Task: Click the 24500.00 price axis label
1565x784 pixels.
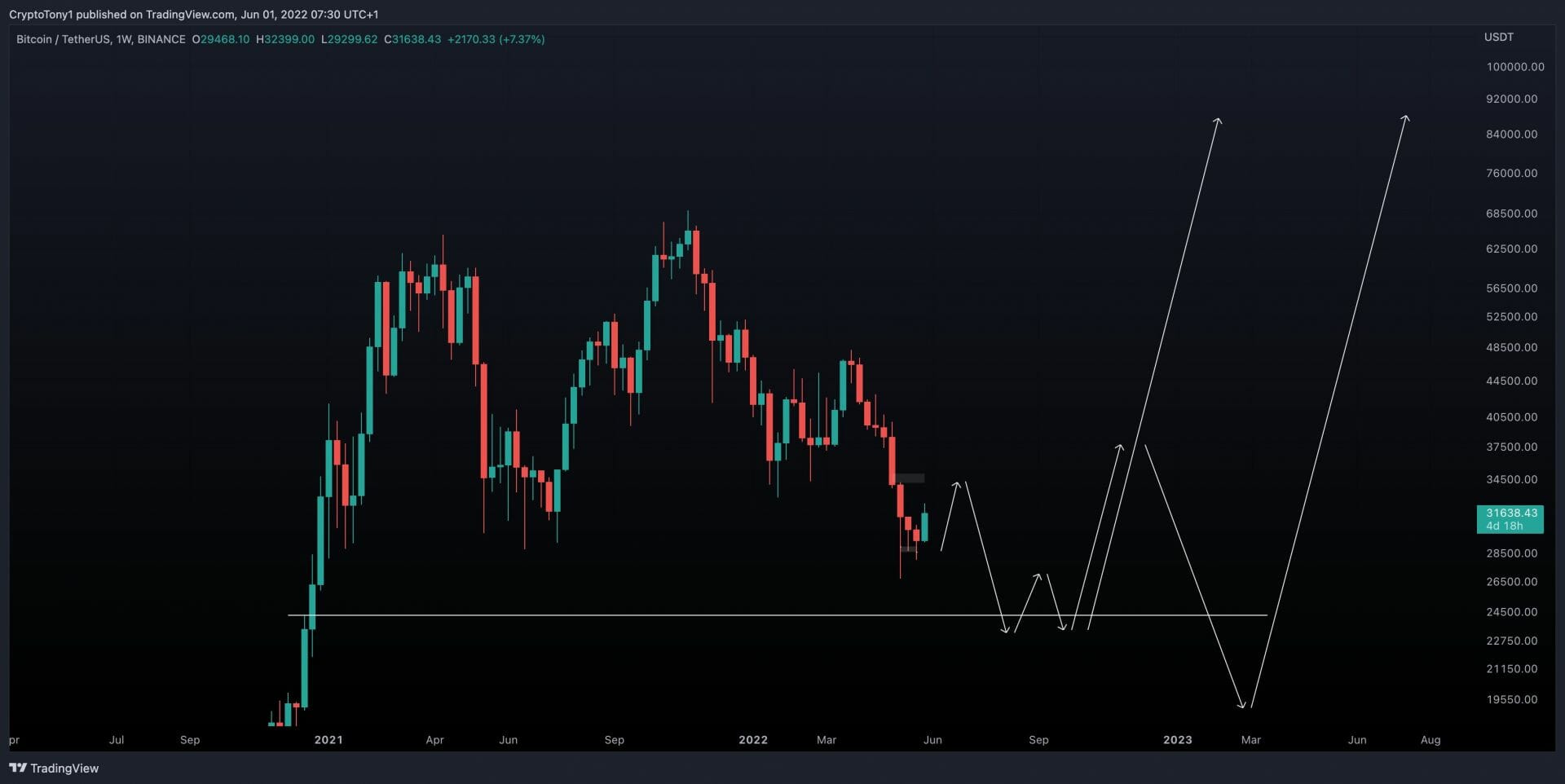Action: pos(1511,612)
